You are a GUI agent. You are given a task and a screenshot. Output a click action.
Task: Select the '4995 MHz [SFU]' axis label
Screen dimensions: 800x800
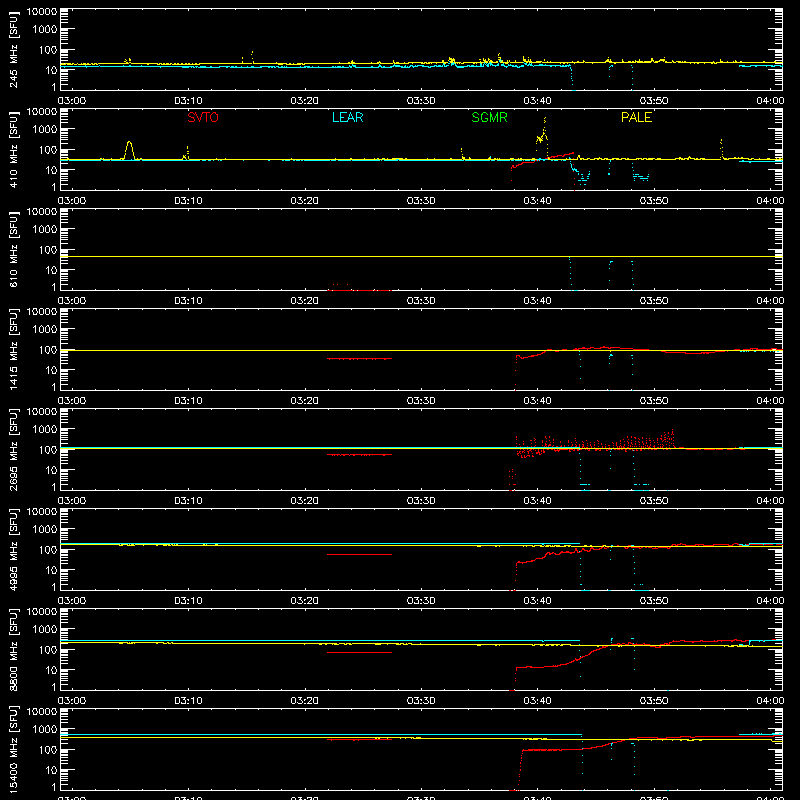(x=14, y=549)
